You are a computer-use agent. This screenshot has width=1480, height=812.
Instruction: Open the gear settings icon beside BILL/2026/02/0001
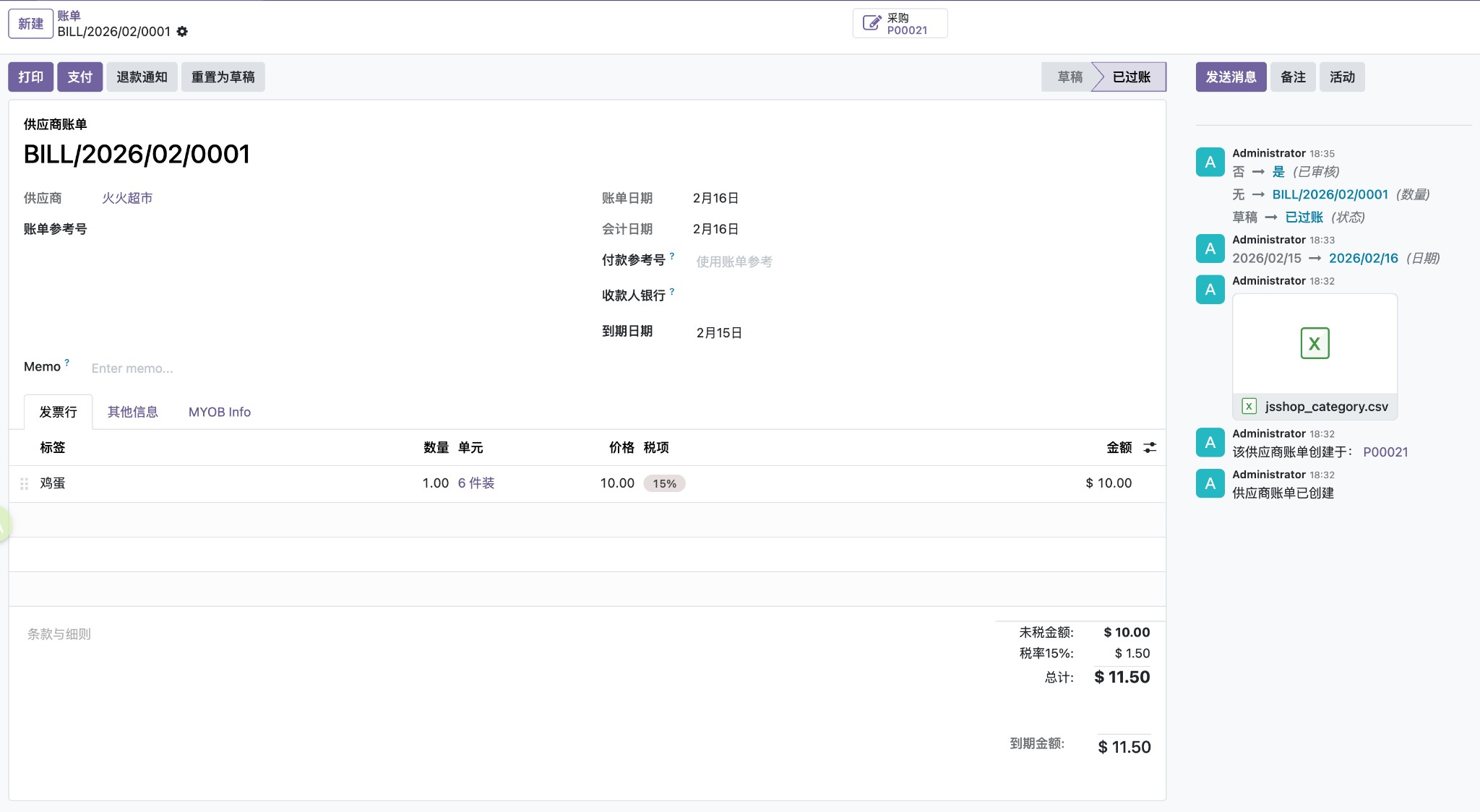pyautogui.click(x=182, y=31)
